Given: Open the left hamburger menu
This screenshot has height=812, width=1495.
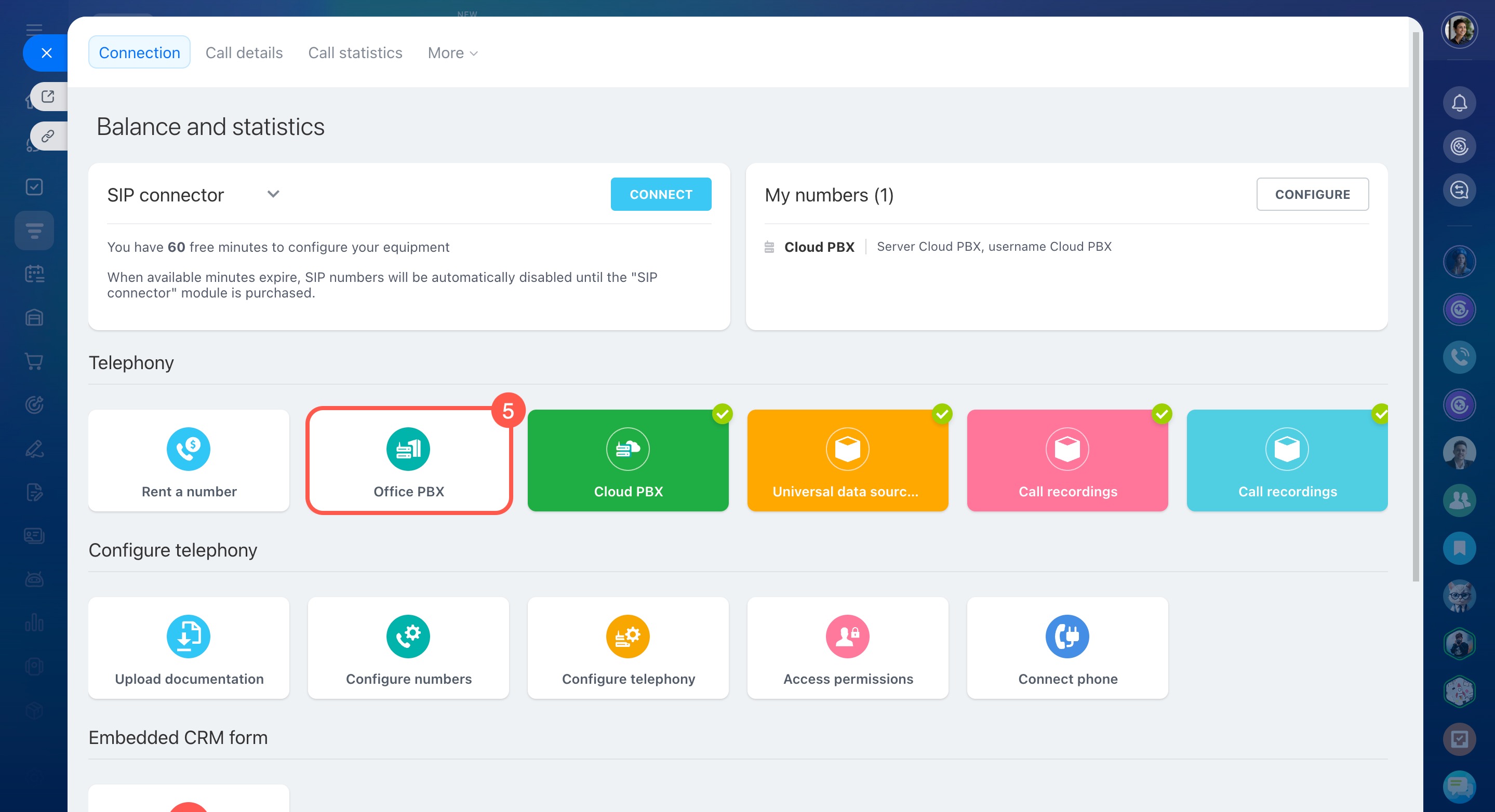Looking at the screenshot, I should pos(34,29).
